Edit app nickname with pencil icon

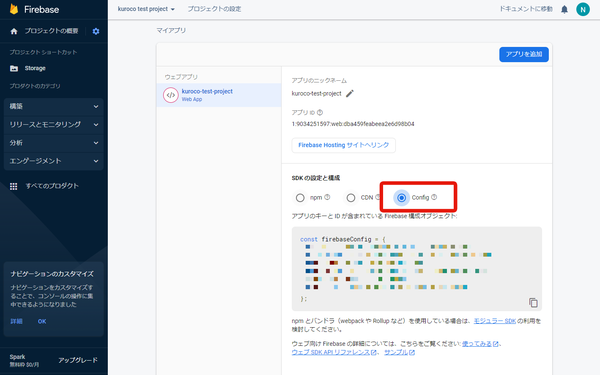pyautogui.click(x=350, y=93)
